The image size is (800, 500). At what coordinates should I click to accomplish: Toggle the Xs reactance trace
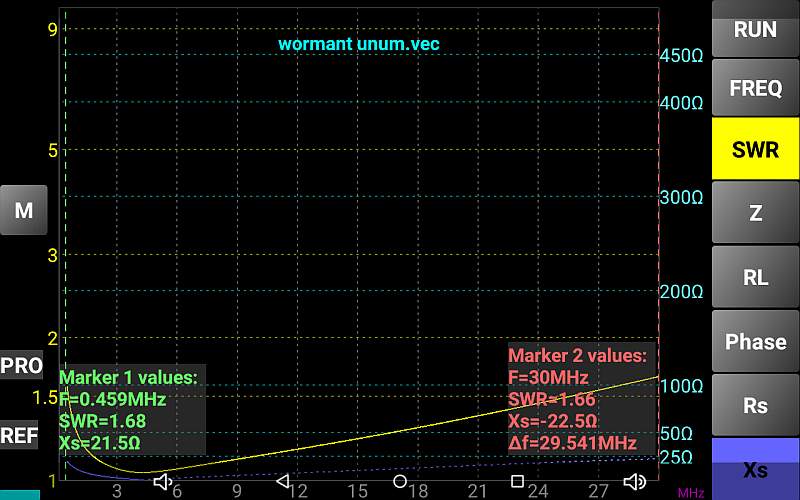pos(755,469)
